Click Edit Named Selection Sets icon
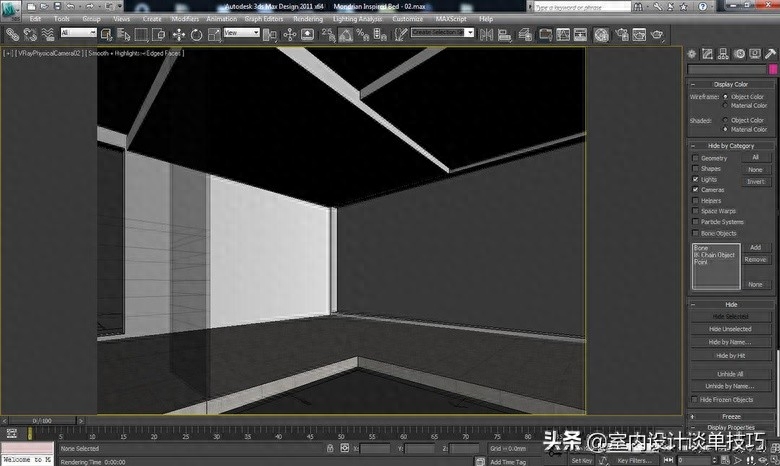 coord(400,35)
